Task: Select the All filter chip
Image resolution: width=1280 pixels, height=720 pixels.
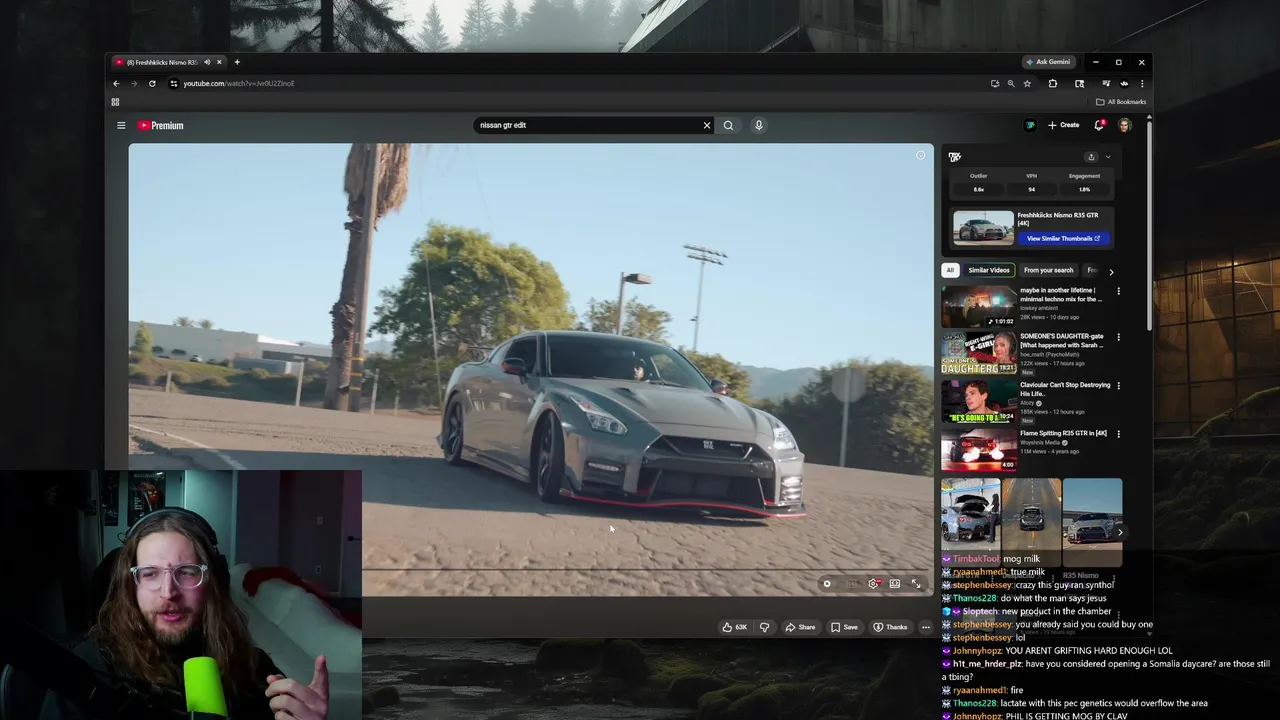Action: tap(950, 270)
